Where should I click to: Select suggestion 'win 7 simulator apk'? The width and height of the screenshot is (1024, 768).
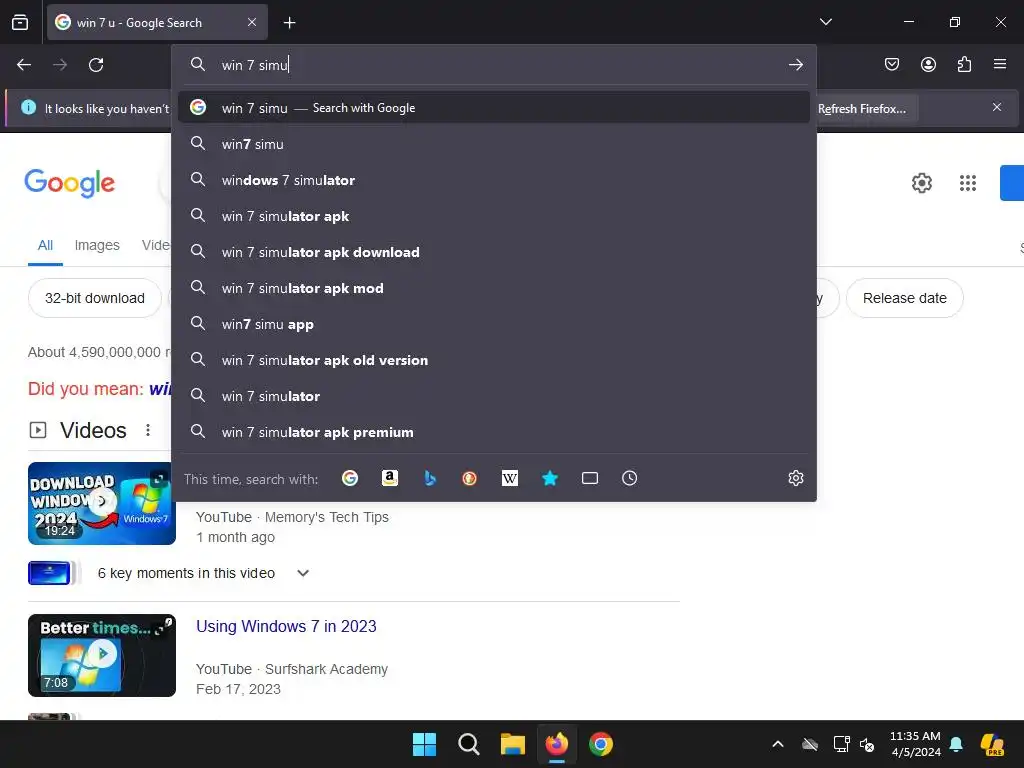tap(494, 216)
